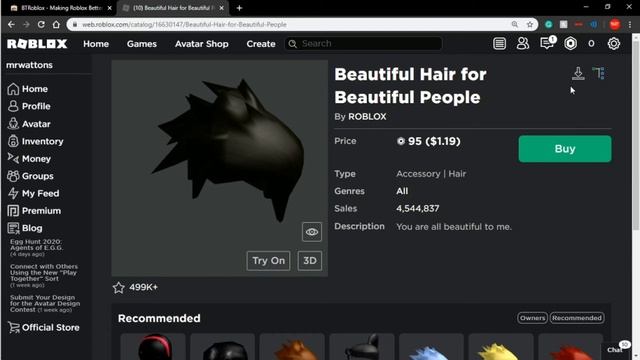Click the browser home icon
Screen dimensions: 640x360
coord(56,24)
